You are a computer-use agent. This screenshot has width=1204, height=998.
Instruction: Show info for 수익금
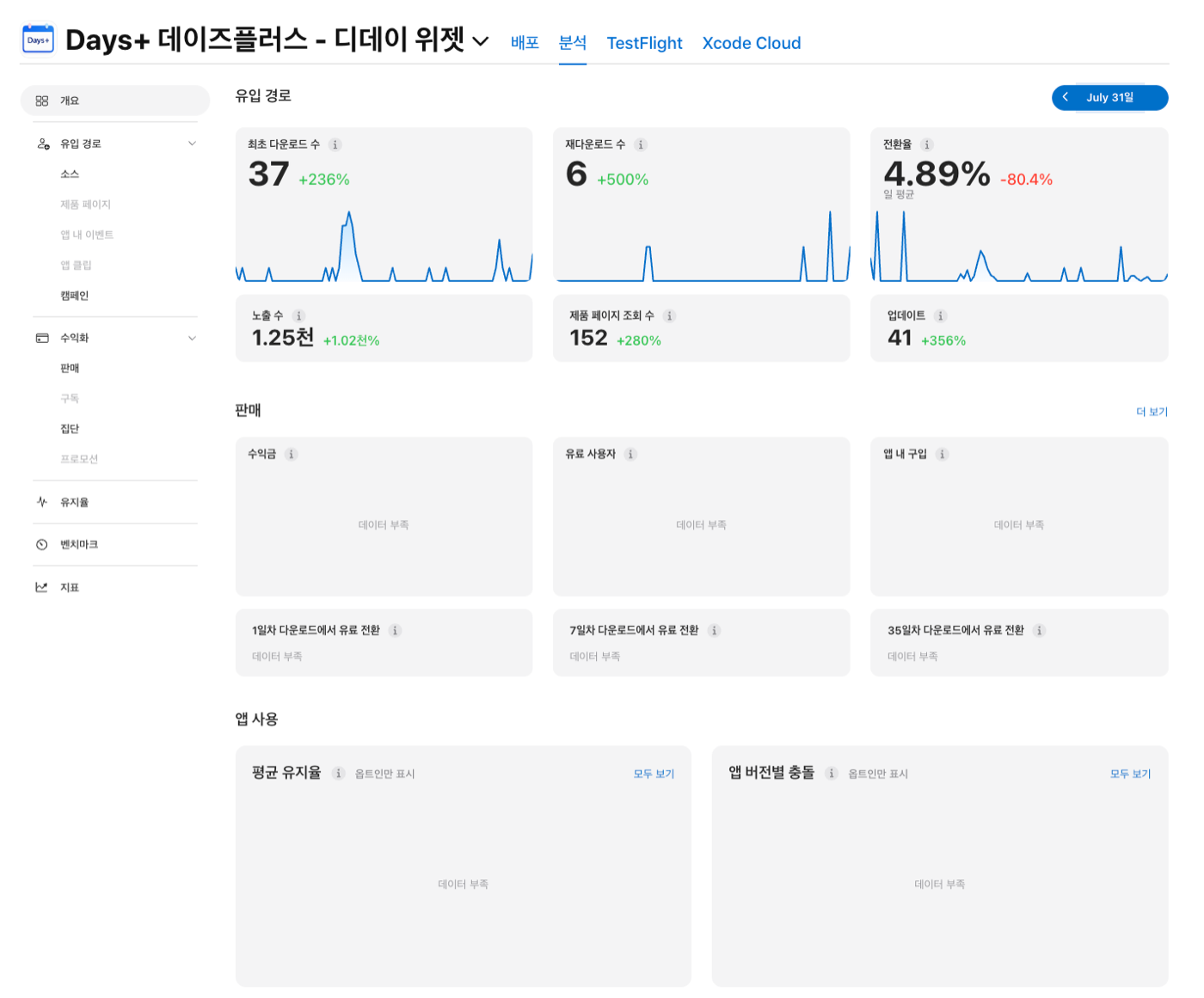pos(292,454)
